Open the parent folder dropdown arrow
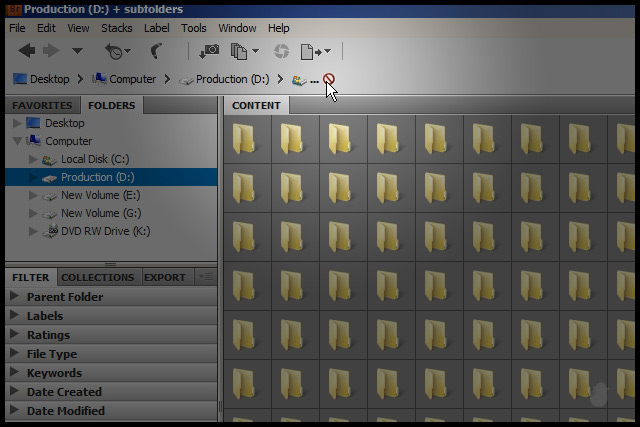This screenshot has height=427, width=640. click(x=78, y=51)
